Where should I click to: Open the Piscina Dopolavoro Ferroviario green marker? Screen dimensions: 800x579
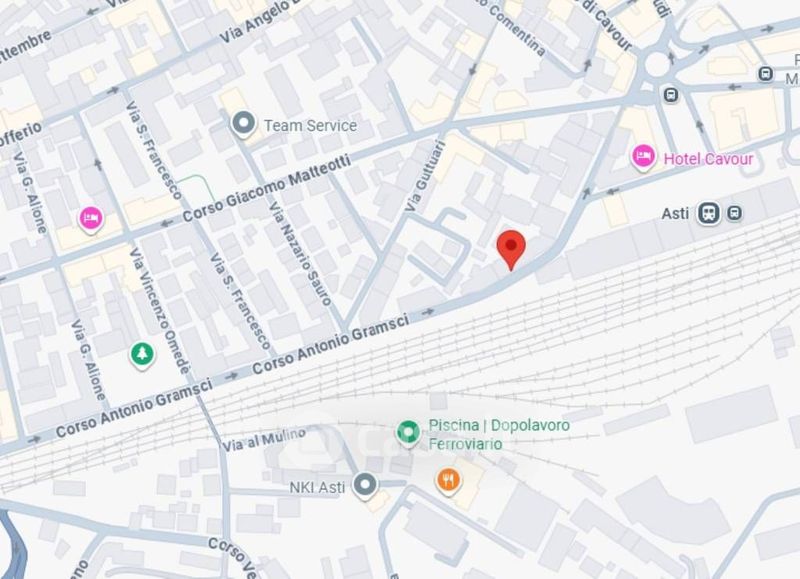[x=408, y=433]
